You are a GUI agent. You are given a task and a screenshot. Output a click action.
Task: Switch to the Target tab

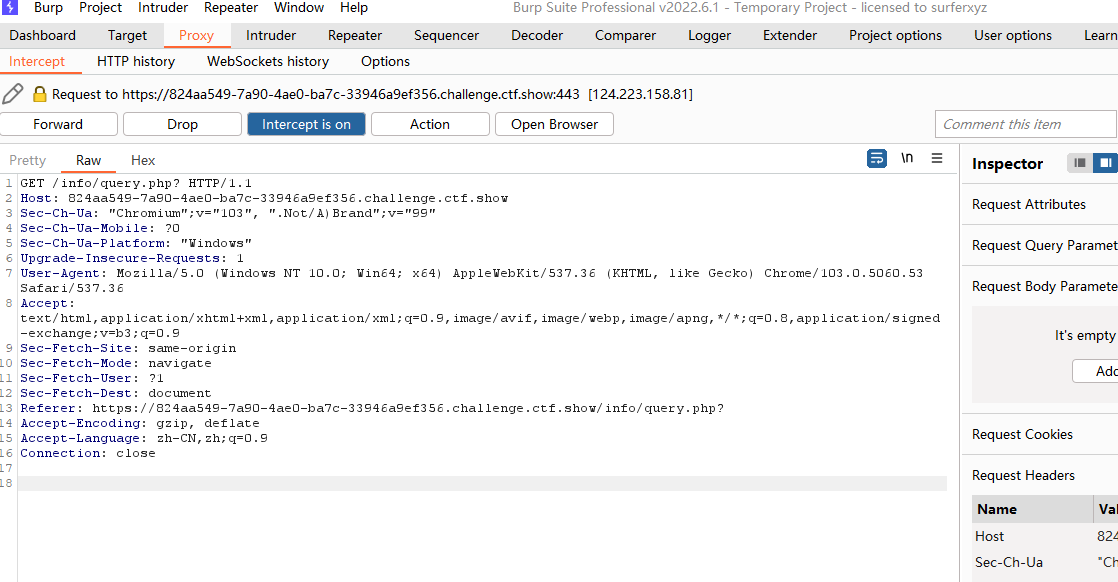127,36
